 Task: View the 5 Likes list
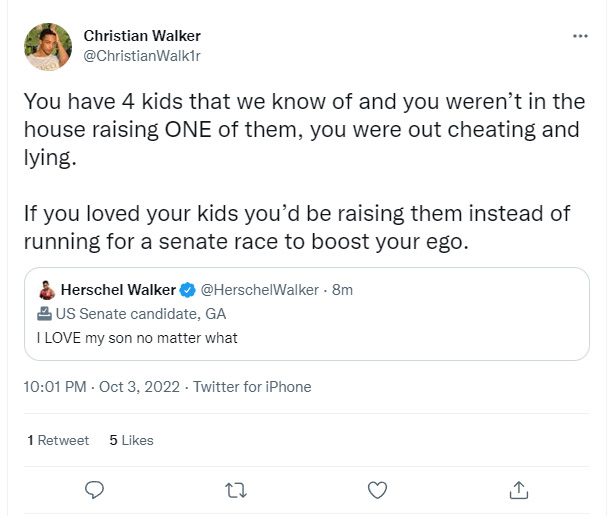pyautogui.click(x=131, y=440)
